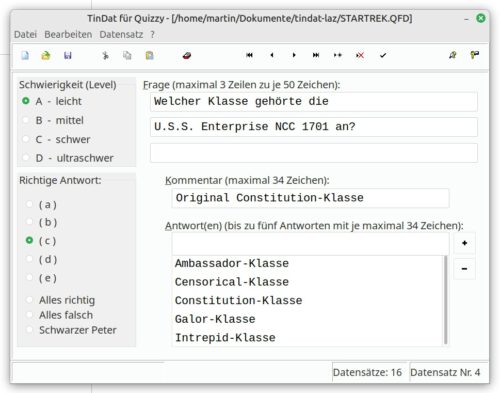This screenshot has height=393, width=500.
Task: Select difficulty D - ultraschwer
Action: [x=68, y=158]
